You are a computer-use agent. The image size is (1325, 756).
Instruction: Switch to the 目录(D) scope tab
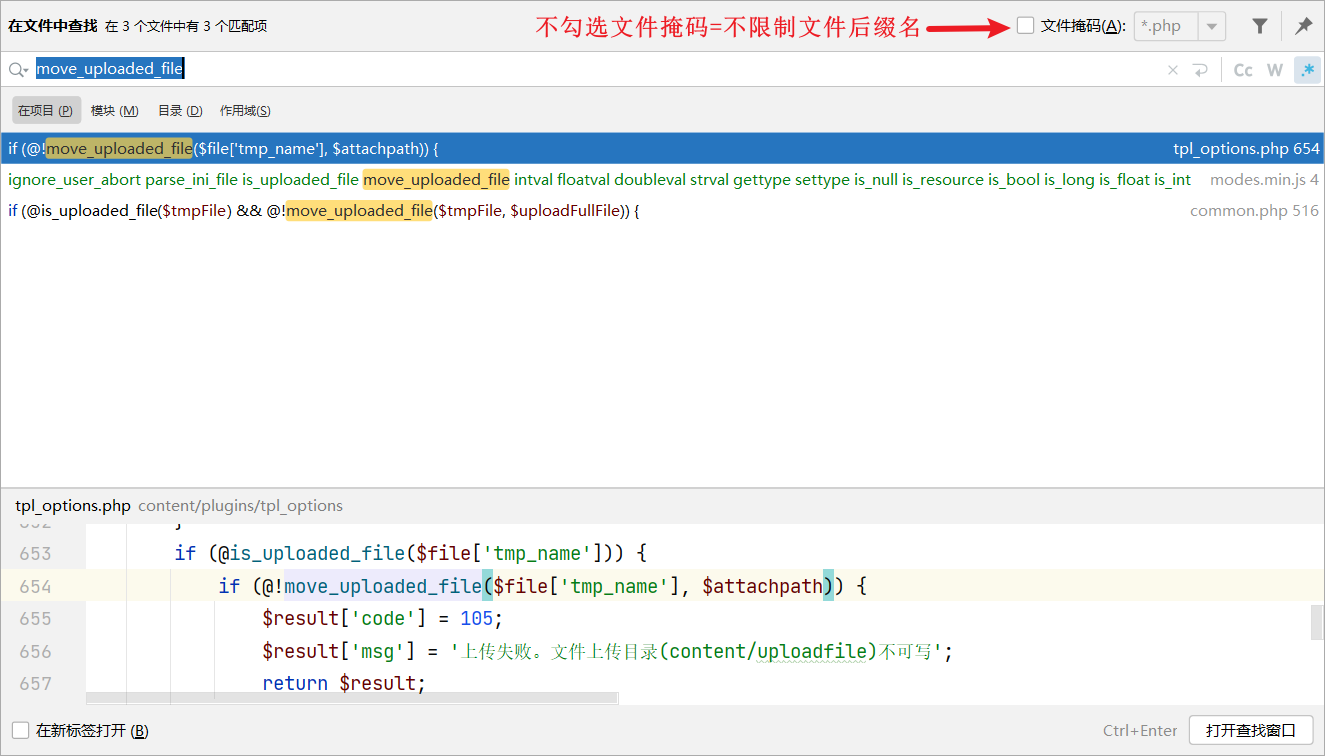[x=180, y=111]
